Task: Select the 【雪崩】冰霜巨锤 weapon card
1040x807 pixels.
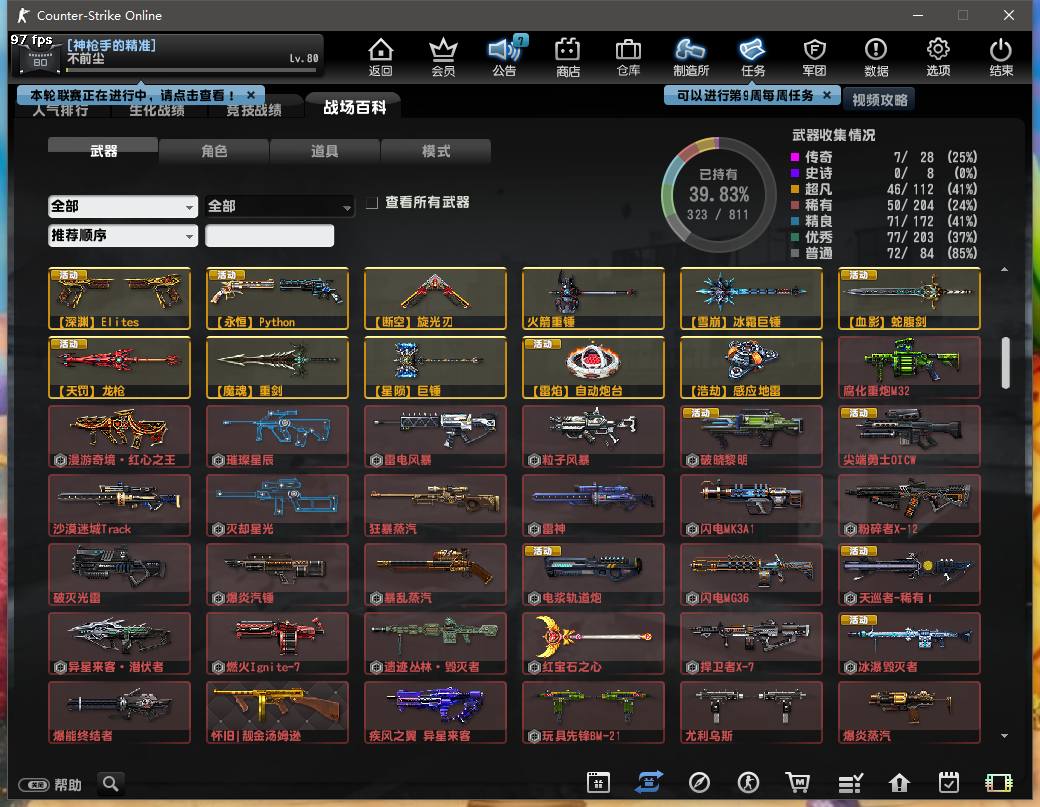Action: 751,298
